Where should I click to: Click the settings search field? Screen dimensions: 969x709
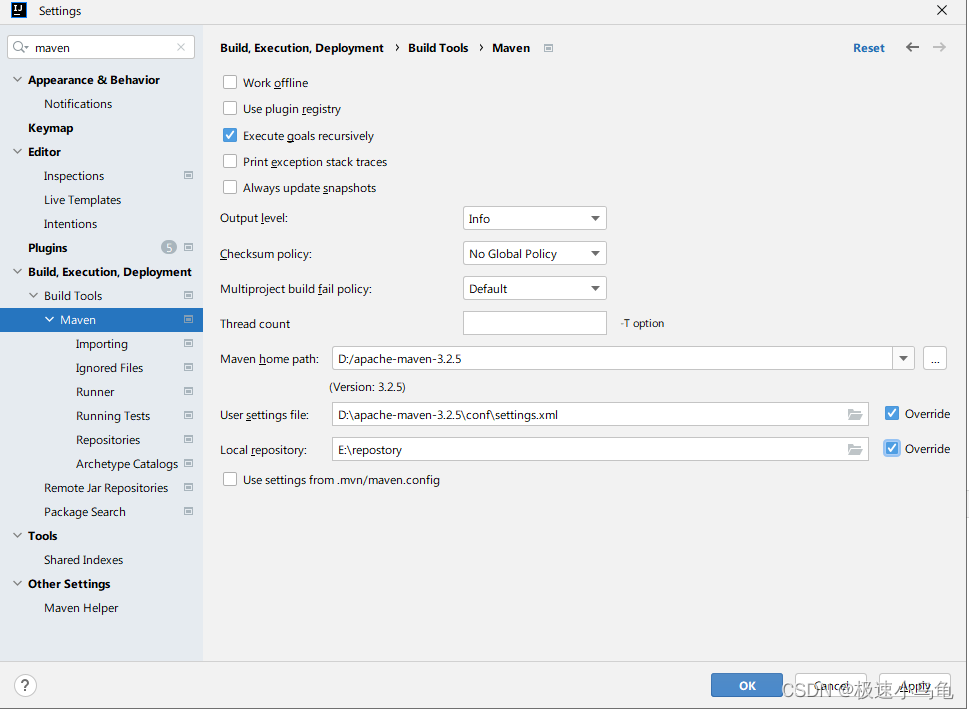(x=101, y=48)
